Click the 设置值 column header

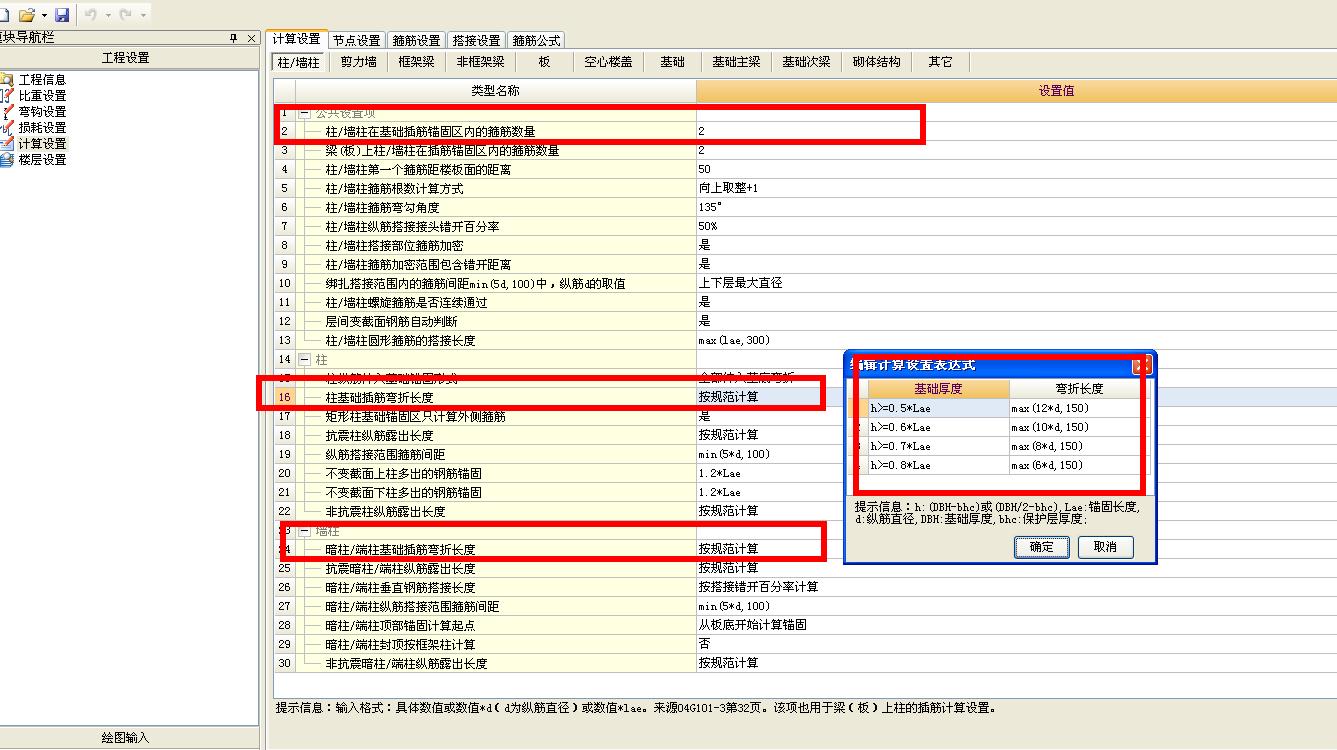point(1016,91)
